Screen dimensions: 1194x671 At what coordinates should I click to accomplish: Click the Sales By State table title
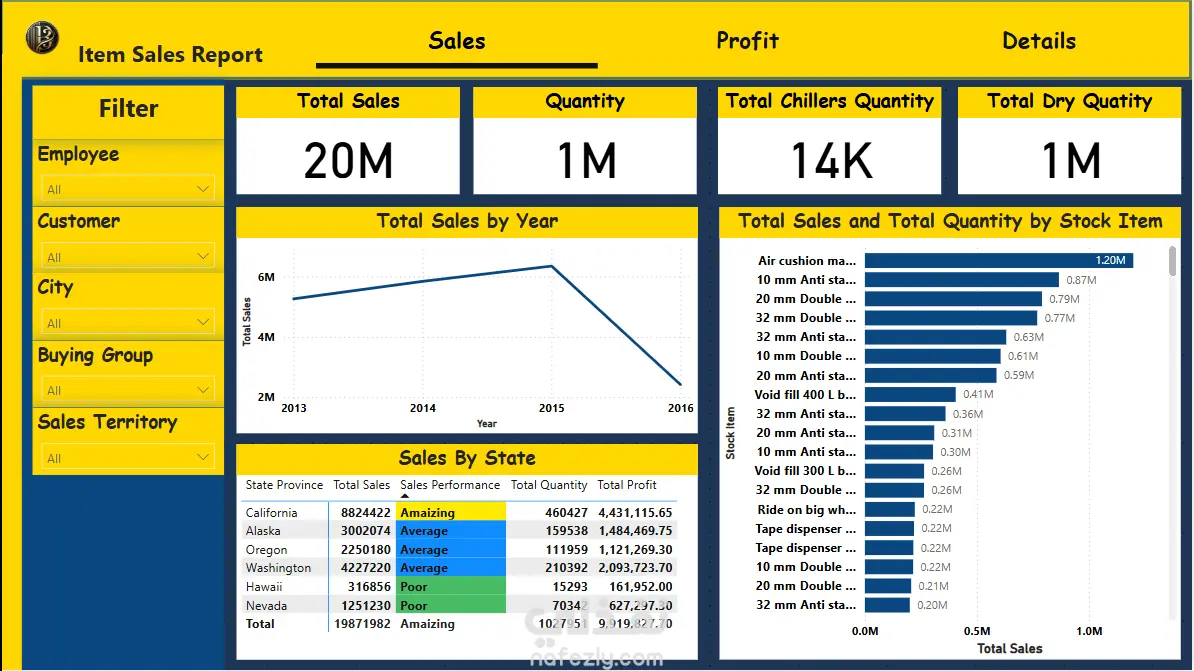coord(467,458)
